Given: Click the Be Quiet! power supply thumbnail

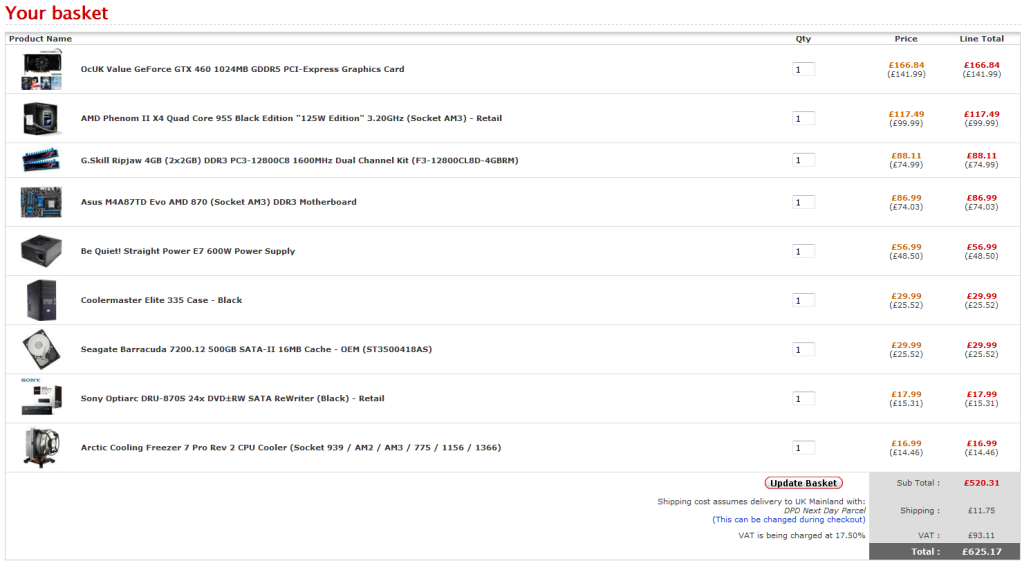Looking at the screenshot, I should pos(42,251).
